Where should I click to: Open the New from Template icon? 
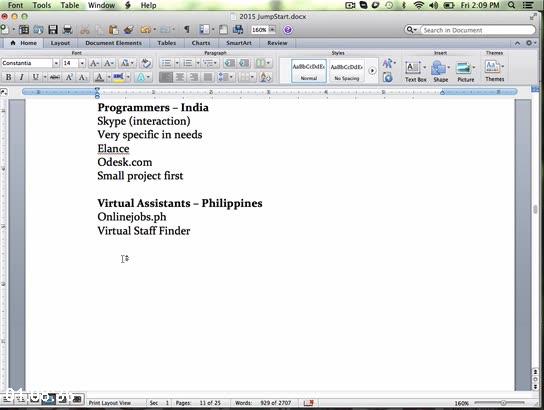[x=24, y=30]
